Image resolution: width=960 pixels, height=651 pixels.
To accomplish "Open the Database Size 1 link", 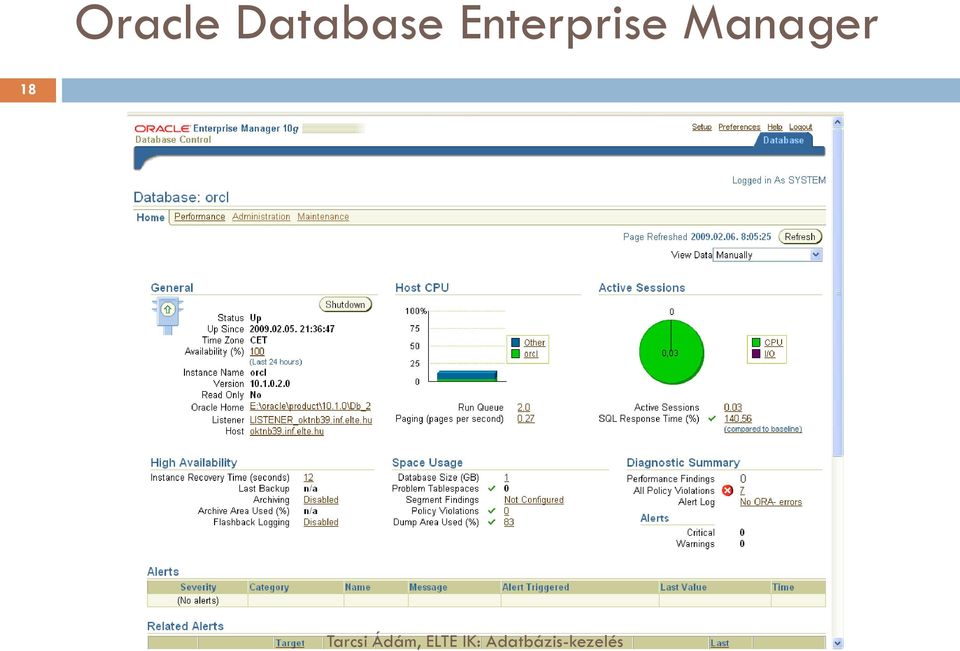I will point(506,478).
